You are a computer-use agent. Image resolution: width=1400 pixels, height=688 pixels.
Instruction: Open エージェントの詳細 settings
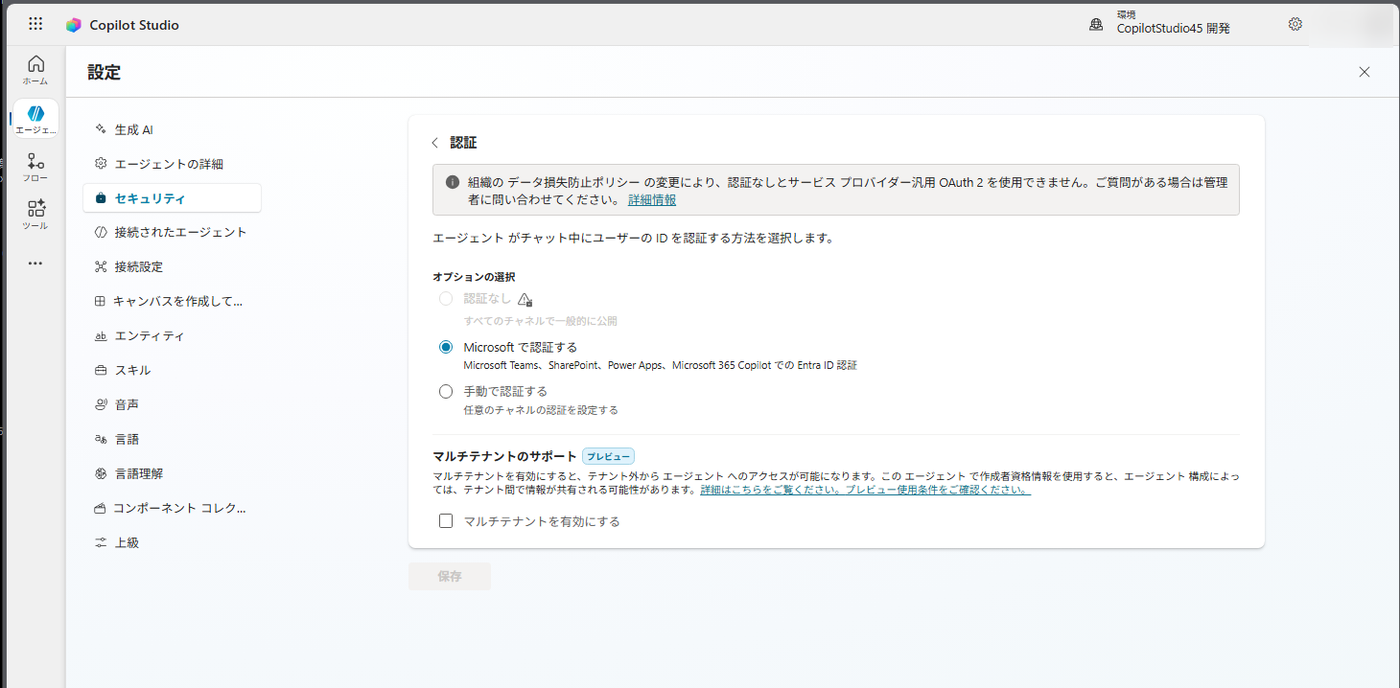[x=172, y=164]
